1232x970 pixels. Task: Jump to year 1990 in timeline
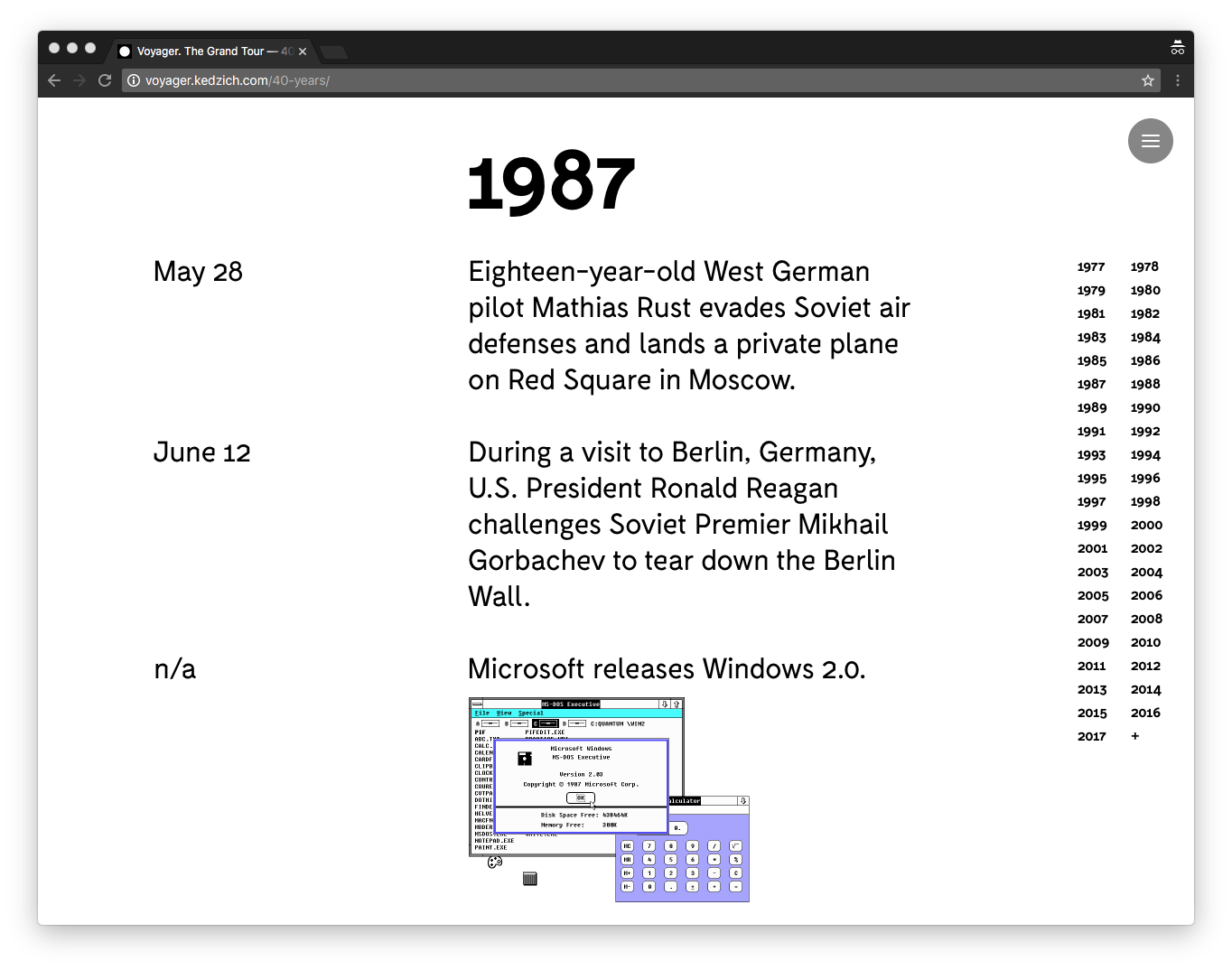pyautogui.click(x=1144, y=407)
